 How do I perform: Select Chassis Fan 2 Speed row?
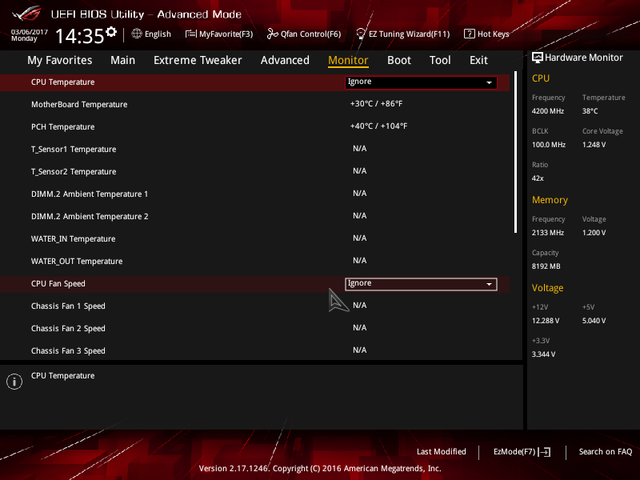coord(68,329)
